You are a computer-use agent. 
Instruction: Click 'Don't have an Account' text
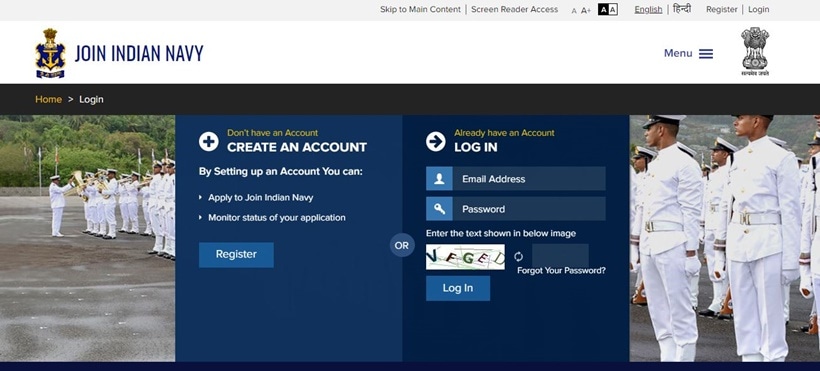tap(272, 133)
